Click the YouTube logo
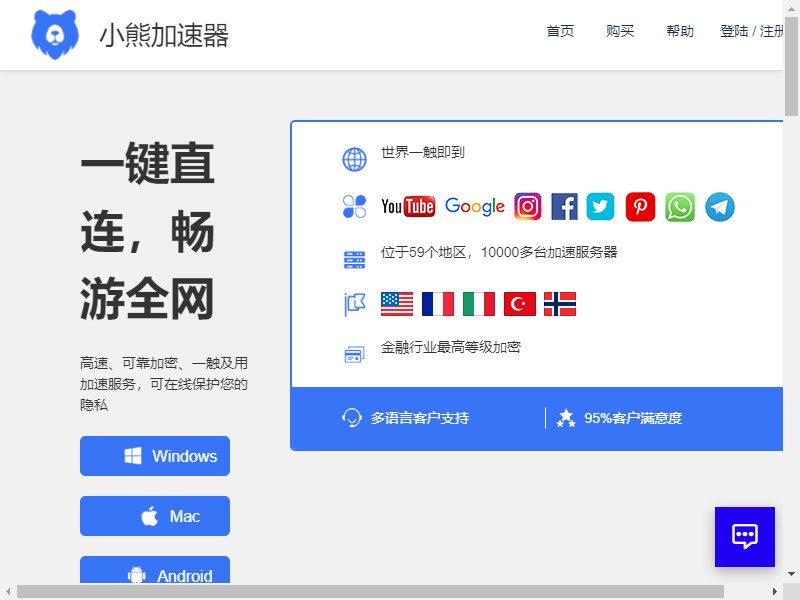Viewport: 800px width, 600px height. (x=408, y=207)
